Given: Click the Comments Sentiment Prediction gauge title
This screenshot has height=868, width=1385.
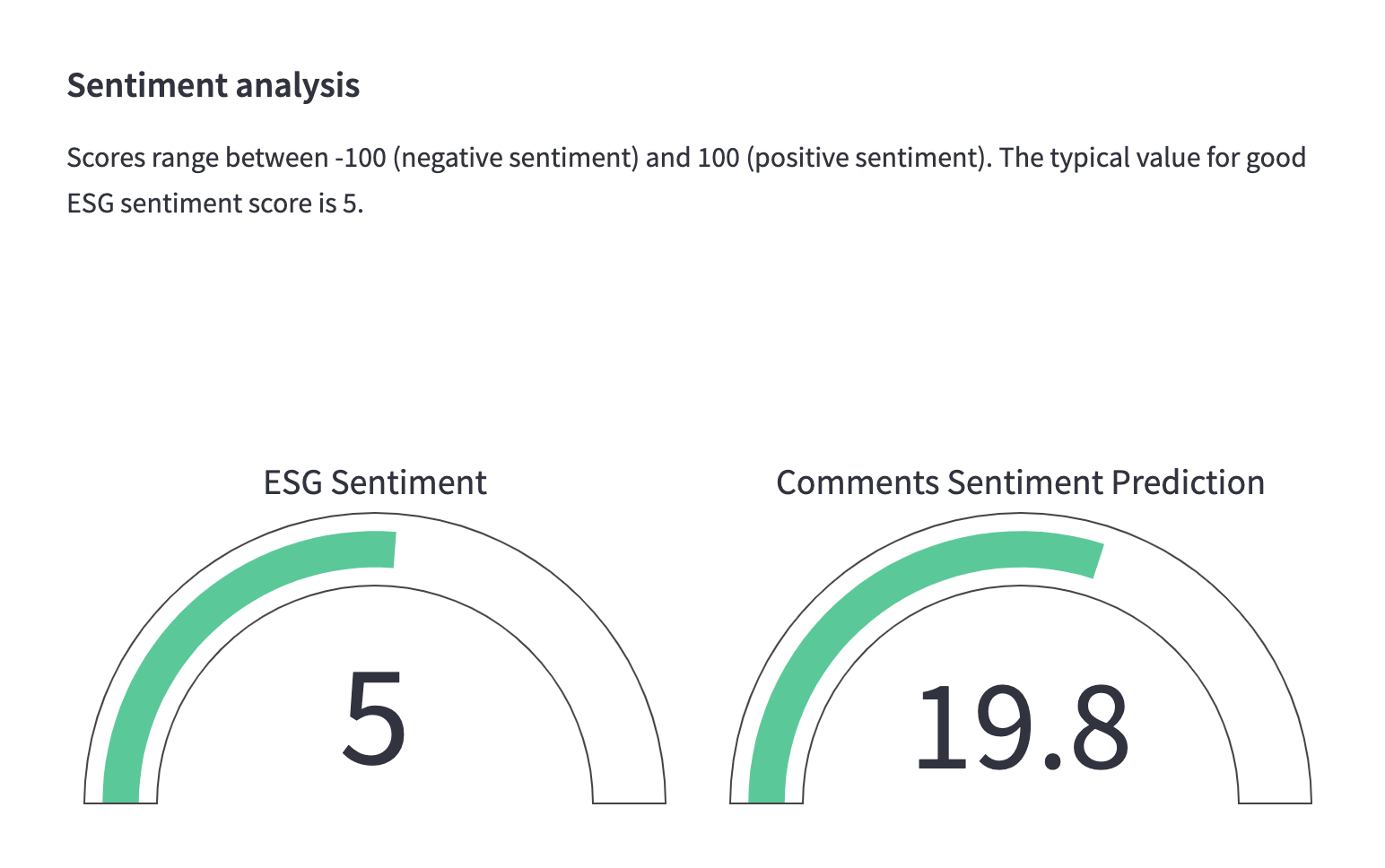Looking at the screenshot, I should [1021, 482].
